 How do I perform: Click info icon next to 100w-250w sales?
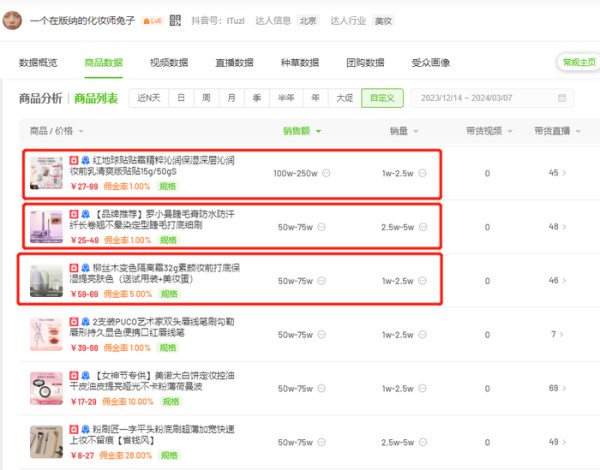(326, 173)
